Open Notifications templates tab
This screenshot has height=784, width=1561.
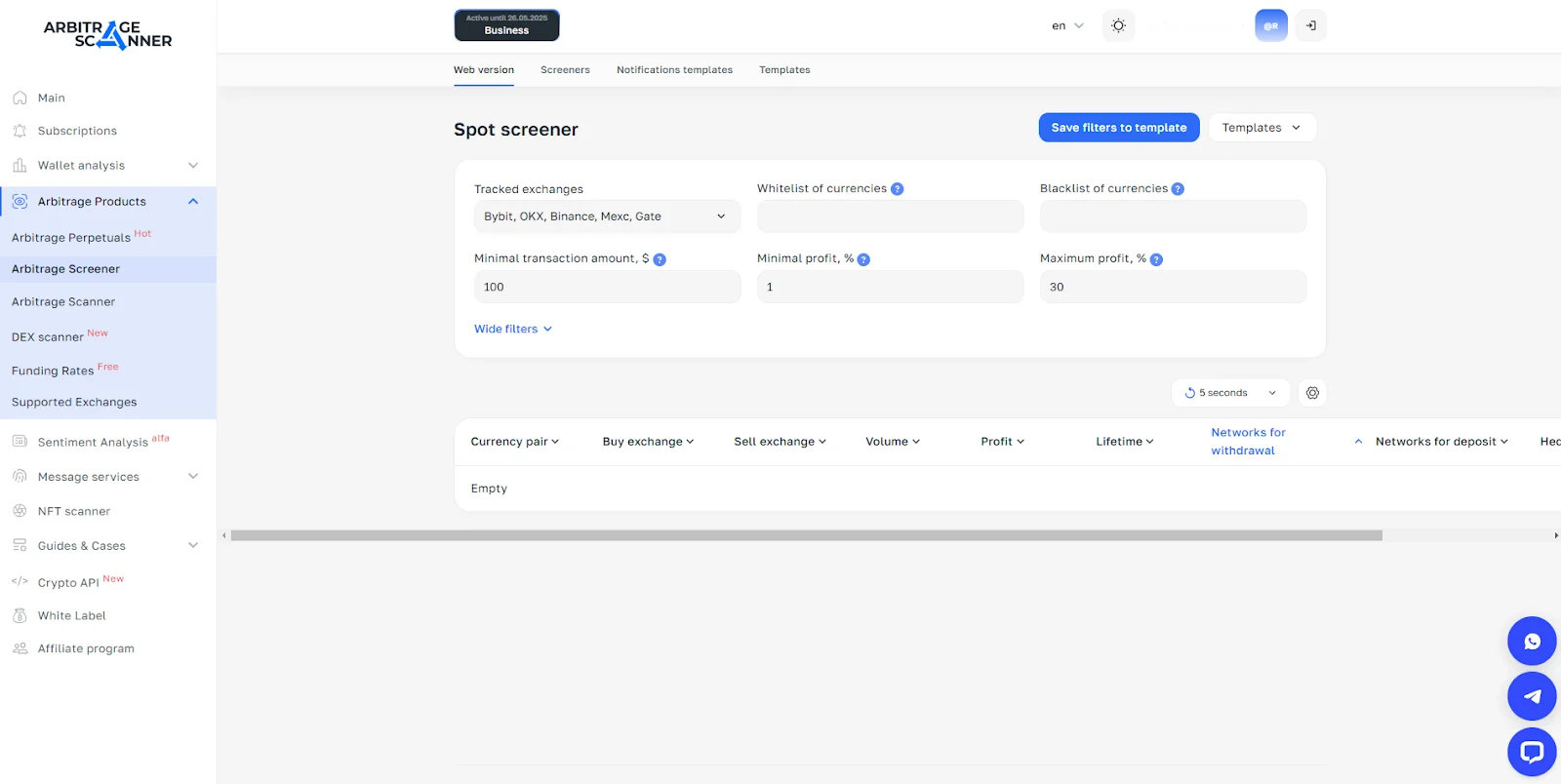tap(674, 70)
